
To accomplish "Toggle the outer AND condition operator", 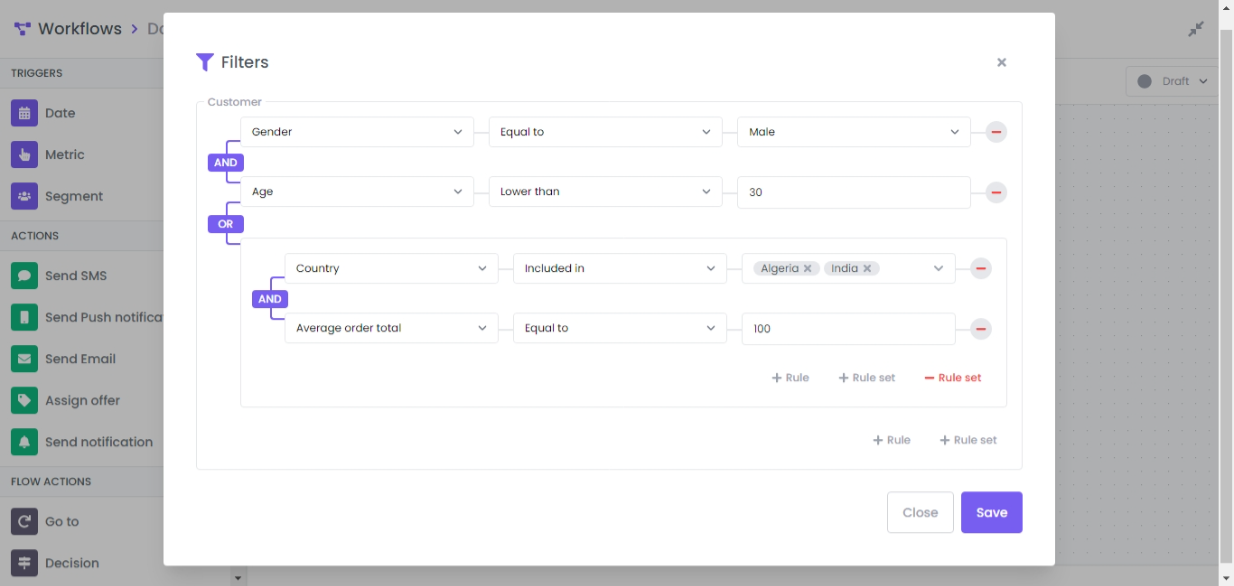I will click(226, 162).
